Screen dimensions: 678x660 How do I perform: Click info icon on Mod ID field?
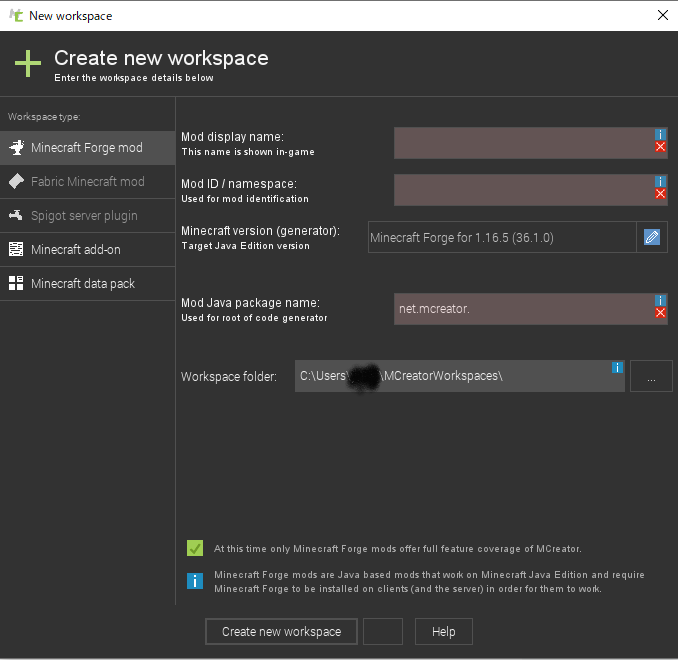click(660, 181)
